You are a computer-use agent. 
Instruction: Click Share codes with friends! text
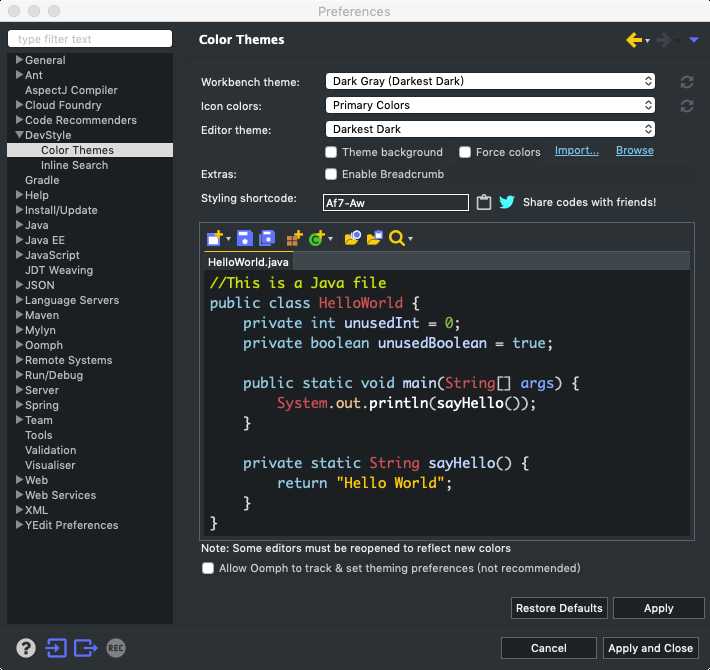point(589,202)
